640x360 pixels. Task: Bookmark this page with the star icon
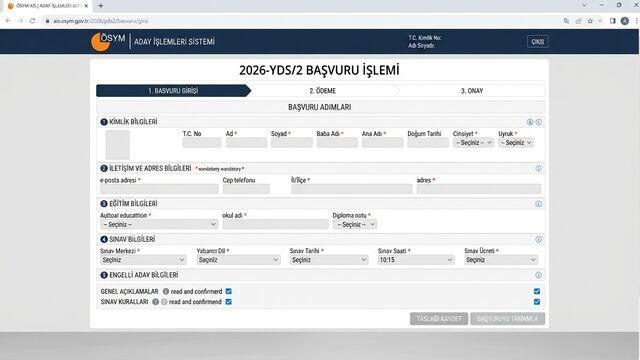click(590, 21)
